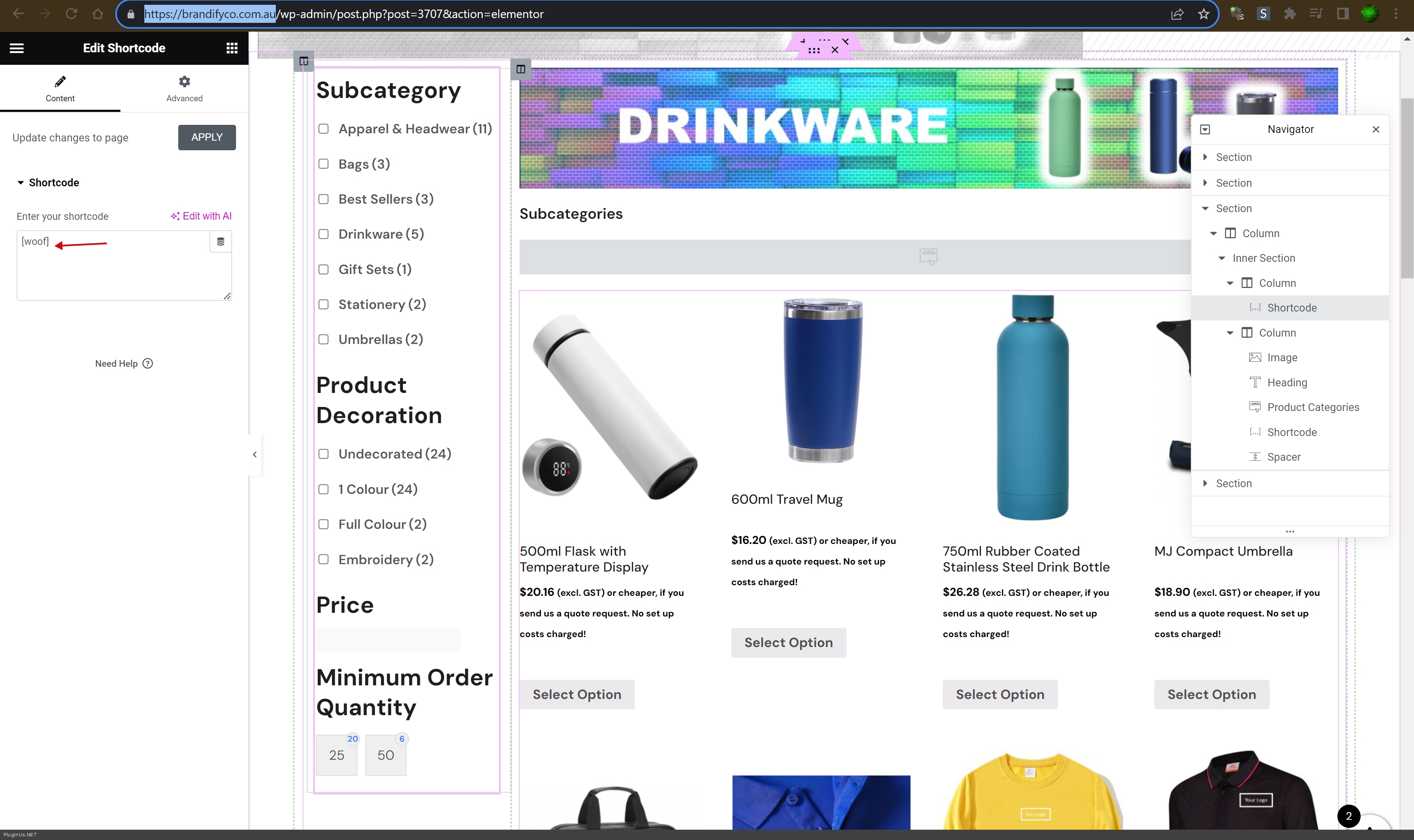Click the dynamic tags database icon
The height and width of the screenshot is (840, 1414).
coord(220,242)
